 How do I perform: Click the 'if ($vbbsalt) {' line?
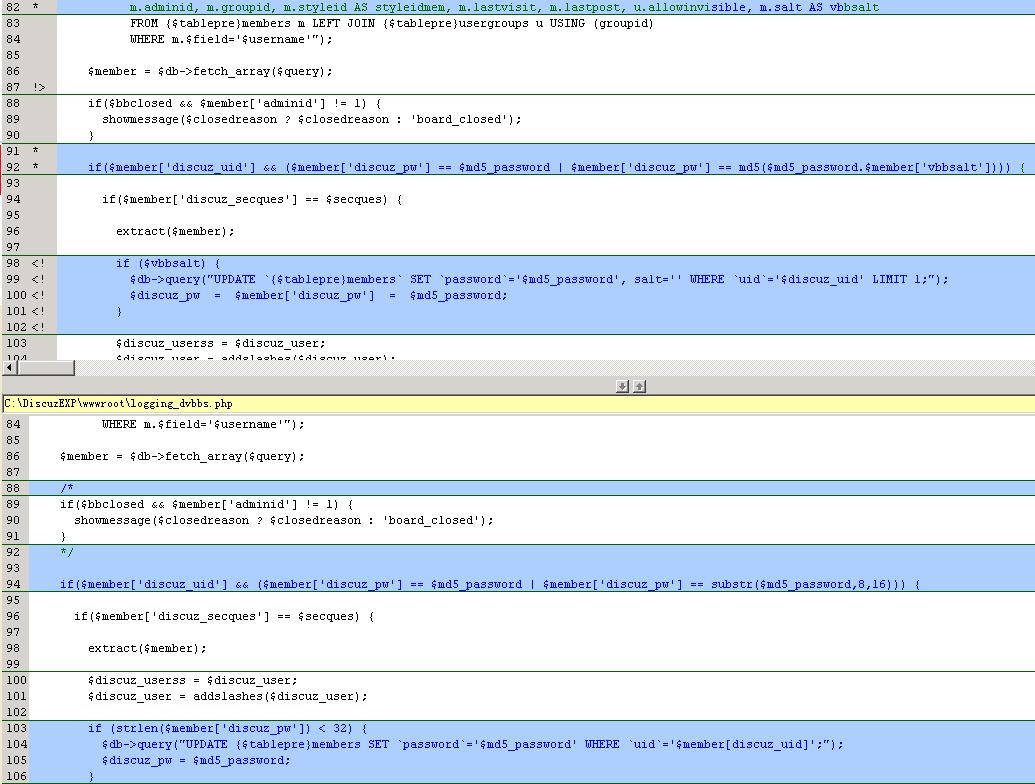[x=168, y=263]
